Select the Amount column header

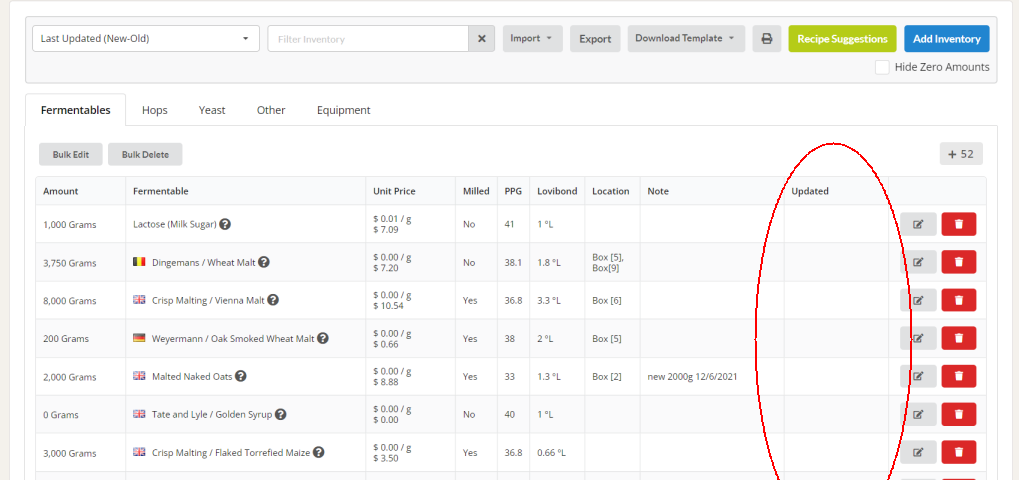click(x=60, y=192)
